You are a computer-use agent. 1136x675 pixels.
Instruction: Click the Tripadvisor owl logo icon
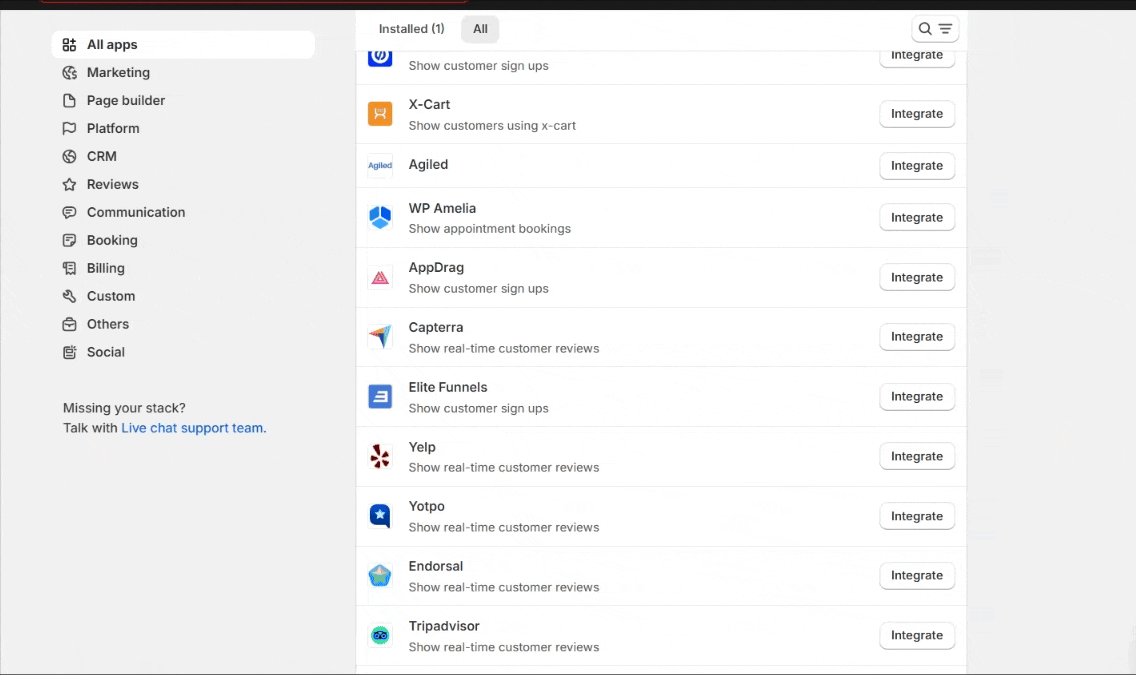point(380,636)
